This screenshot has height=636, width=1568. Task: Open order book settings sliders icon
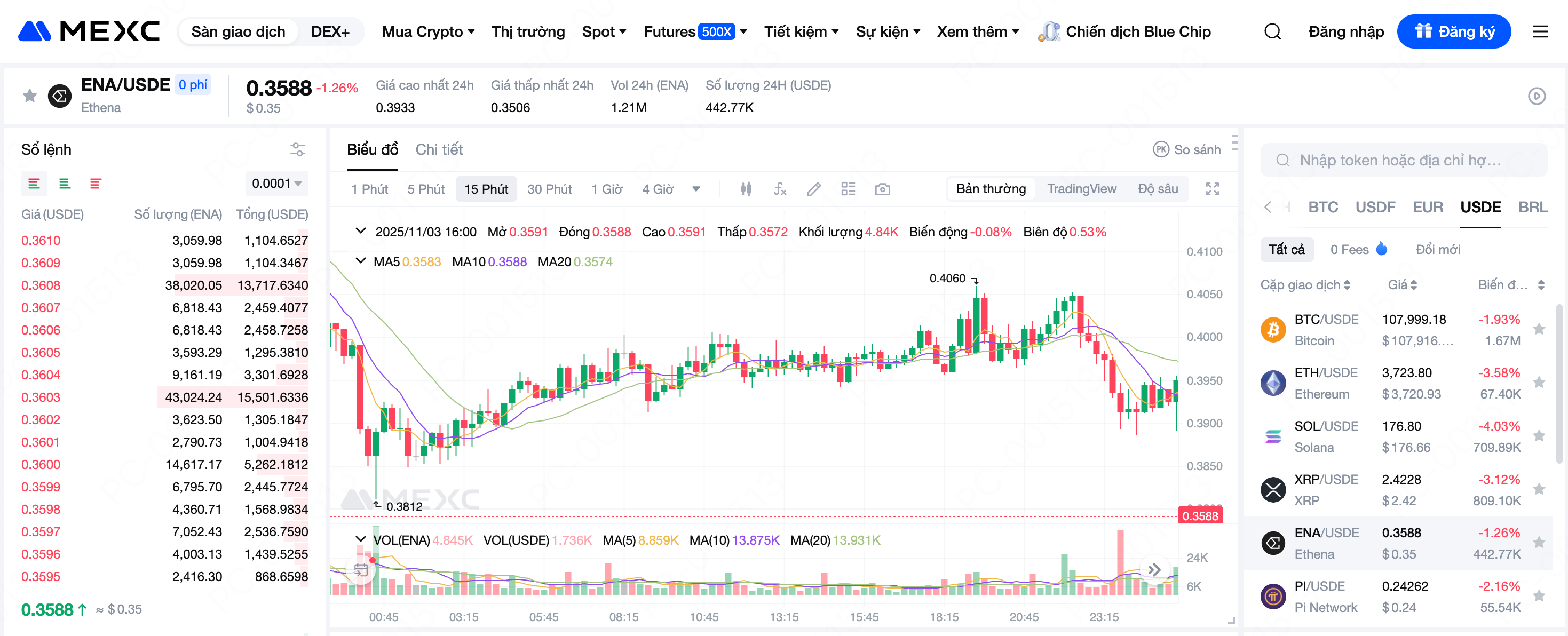pyautogui.click(x=298, y=150)
